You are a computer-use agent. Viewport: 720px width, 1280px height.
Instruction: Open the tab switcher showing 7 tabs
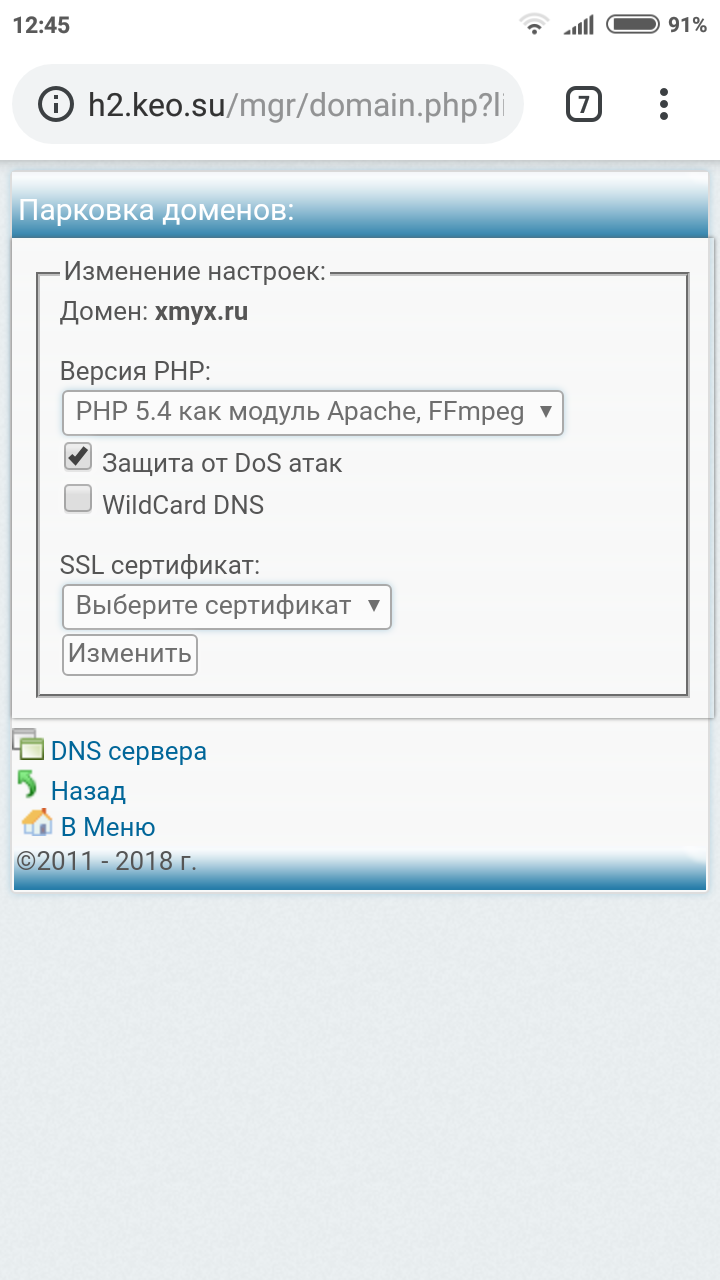pos(584,104)
